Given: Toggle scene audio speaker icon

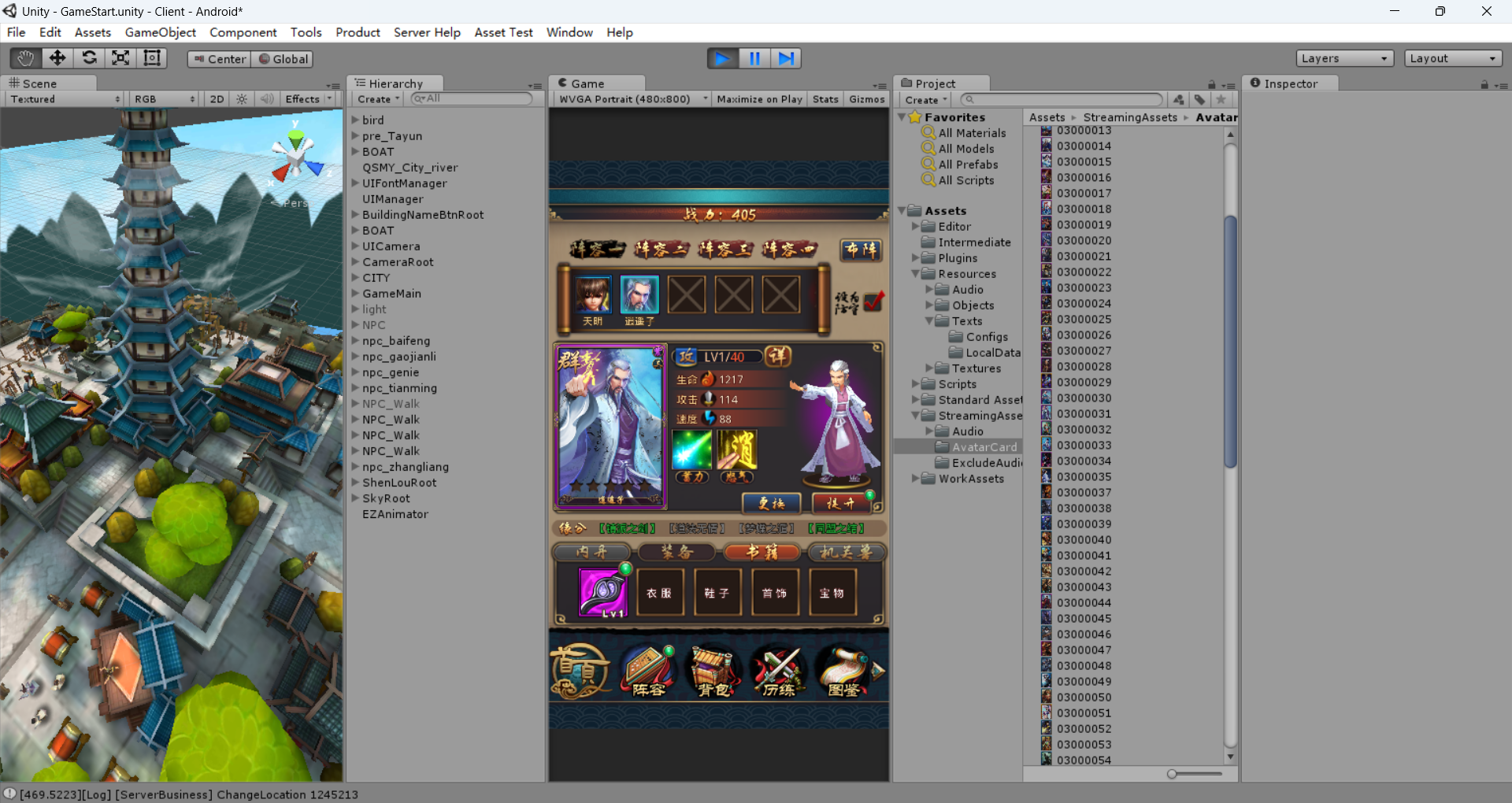Looking at the screenshot, I should pos(267,99).
